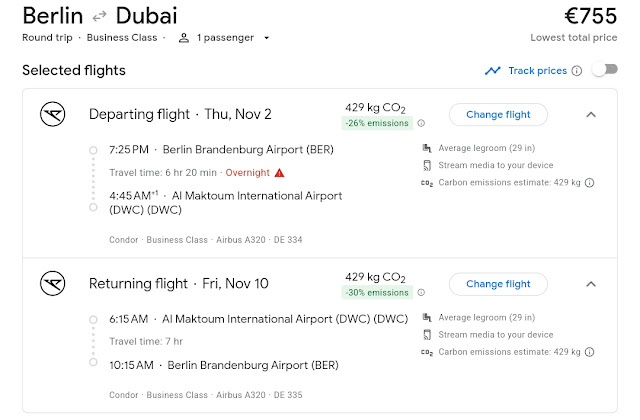Collapse the Departing flight details
Screen dimensions: 640x420
(590, 114)
